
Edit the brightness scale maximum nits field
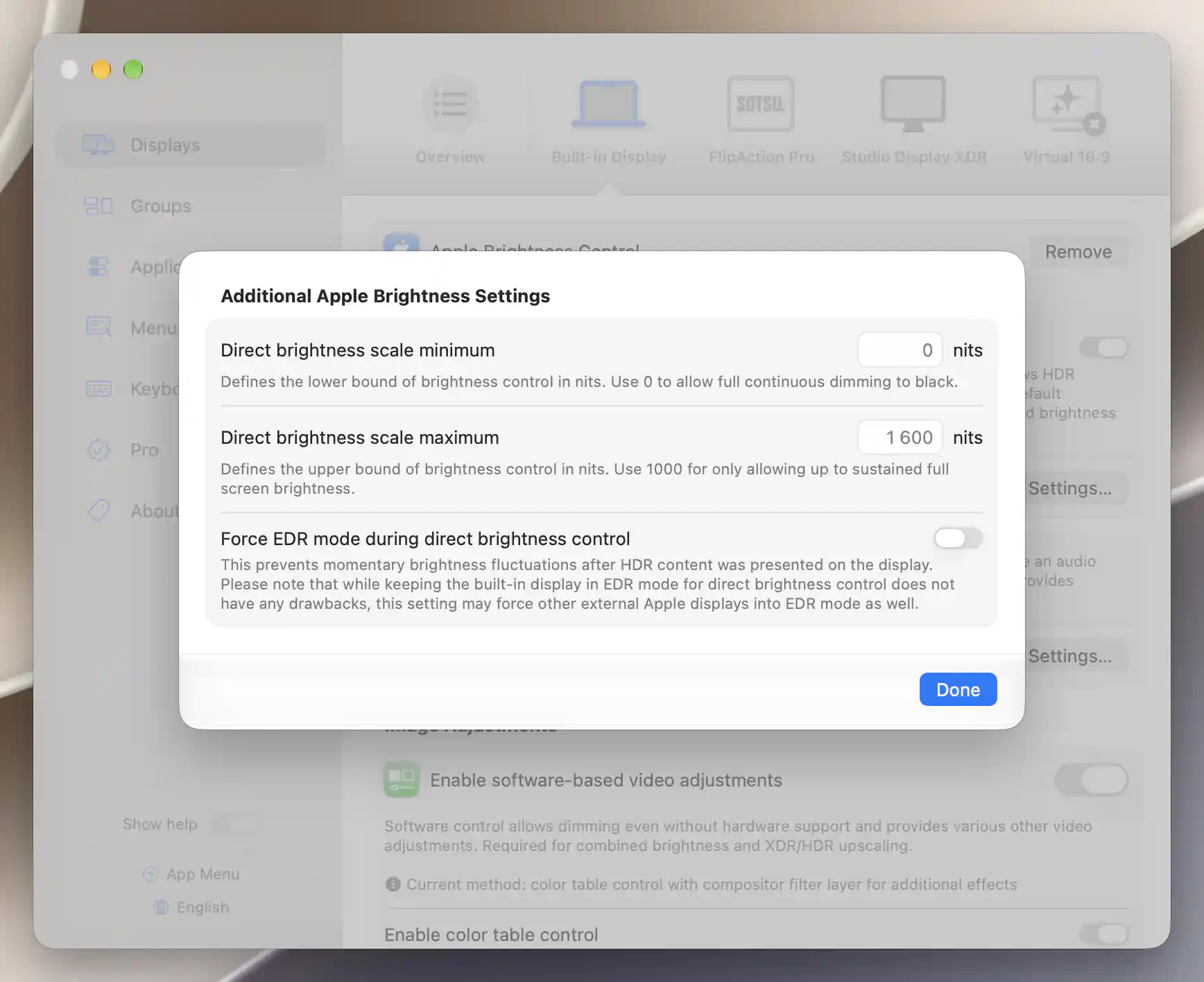[x=900, y=438]
